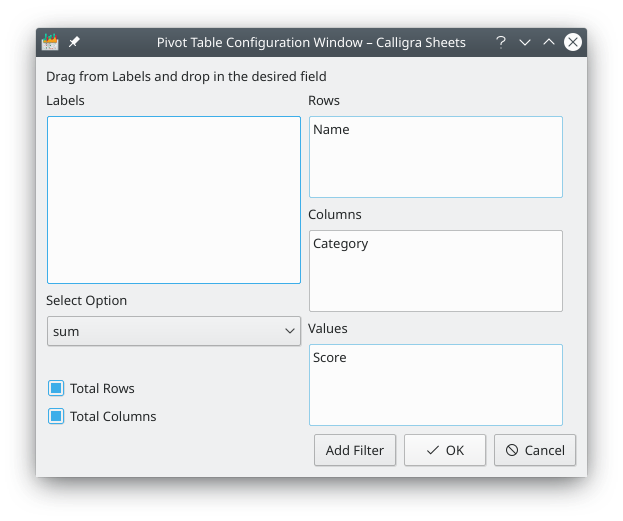623x521 pixels.
Task: Select the Name item in Rows
Action: tap(331, 130)
